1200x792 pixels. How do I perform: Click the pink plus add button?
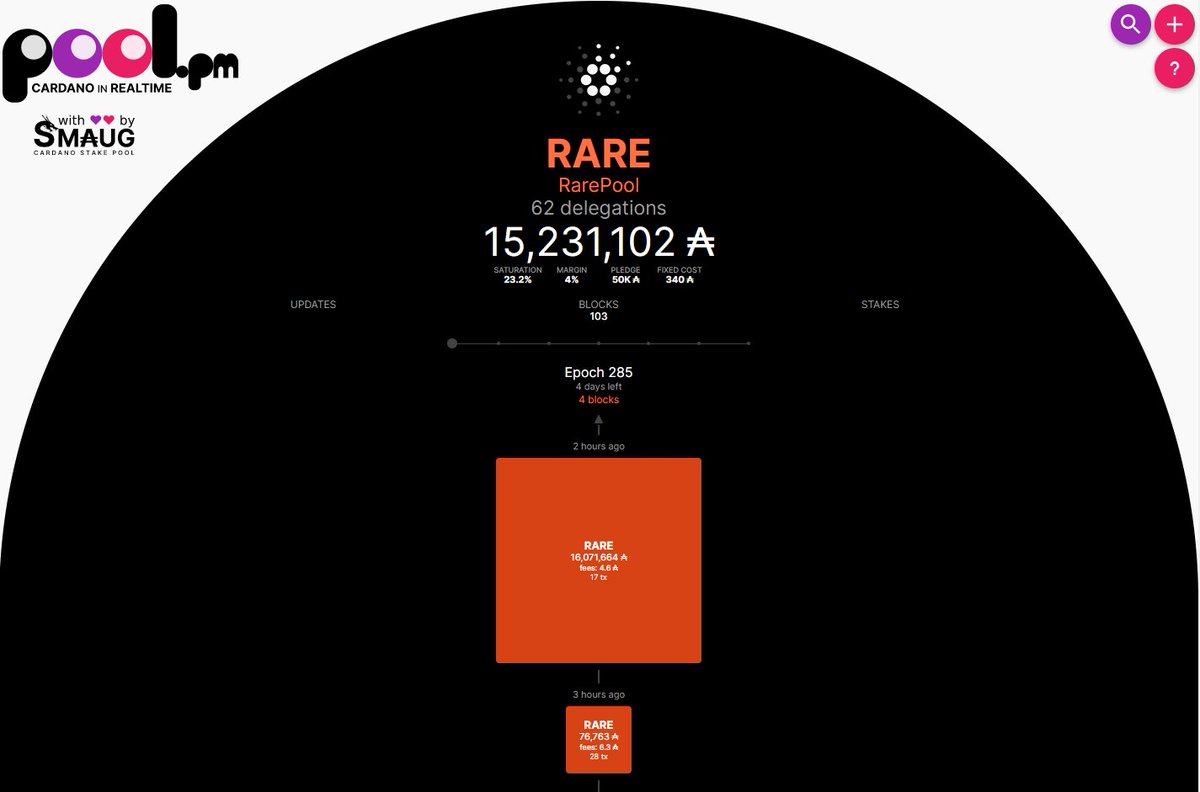point(1174,24)
